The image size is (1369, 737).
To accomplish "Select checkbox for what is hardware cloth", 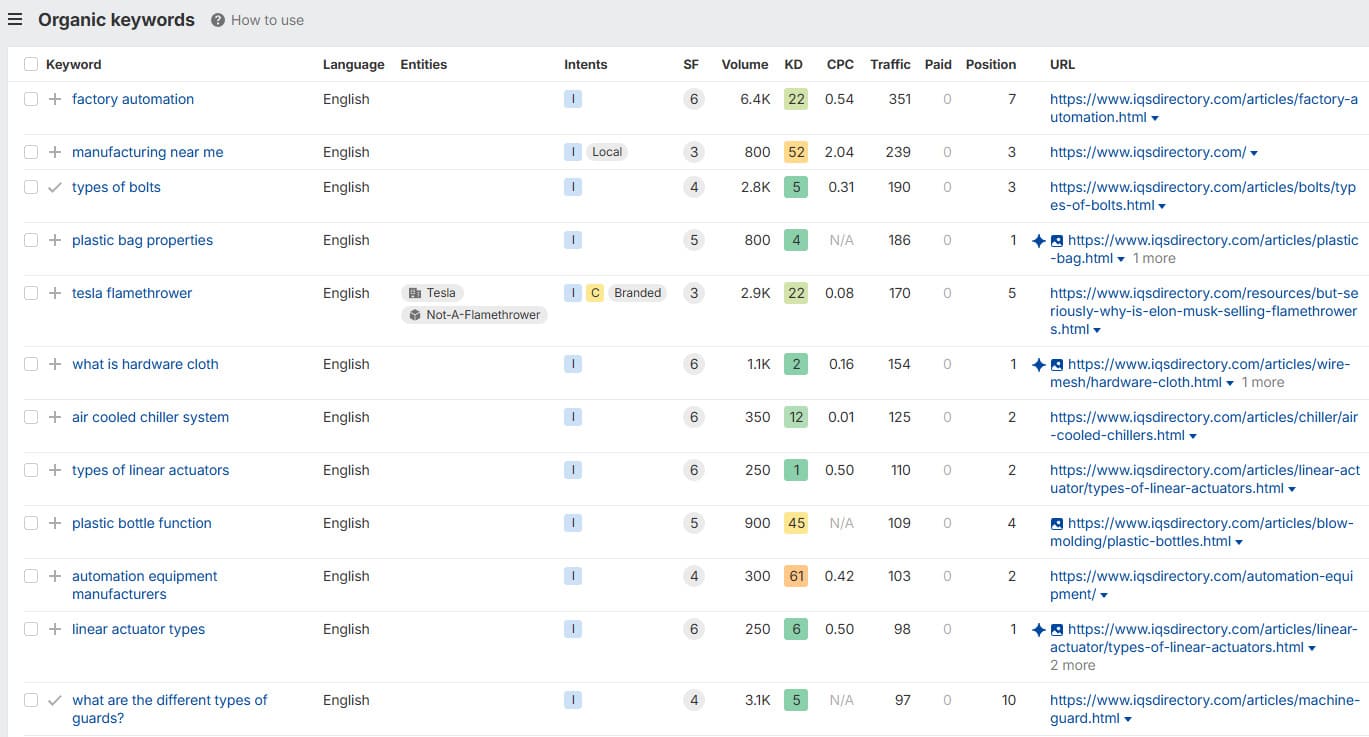I will coord(31,364).
